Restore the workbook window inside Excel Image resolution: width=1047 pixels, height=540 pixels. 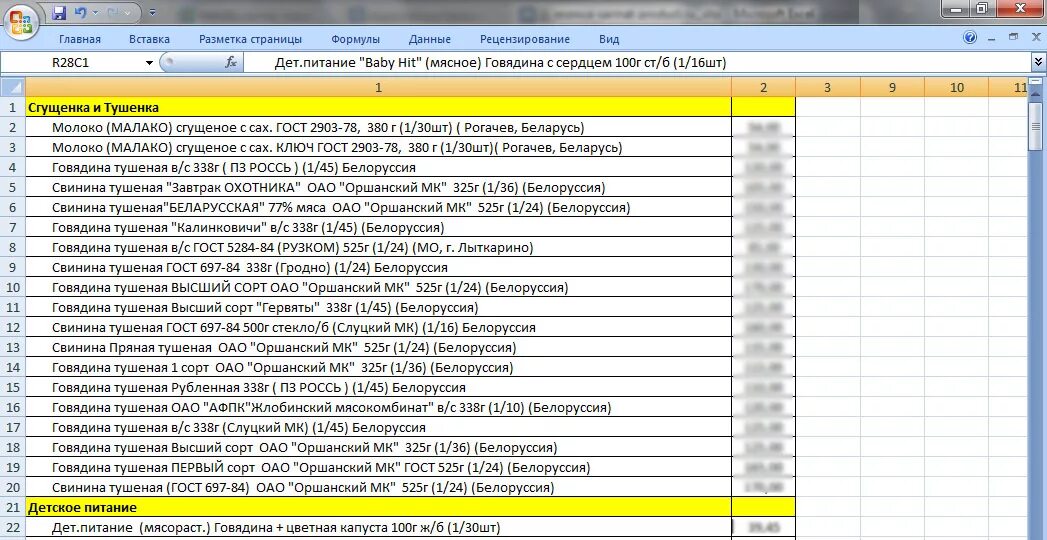pos(1014,37)
